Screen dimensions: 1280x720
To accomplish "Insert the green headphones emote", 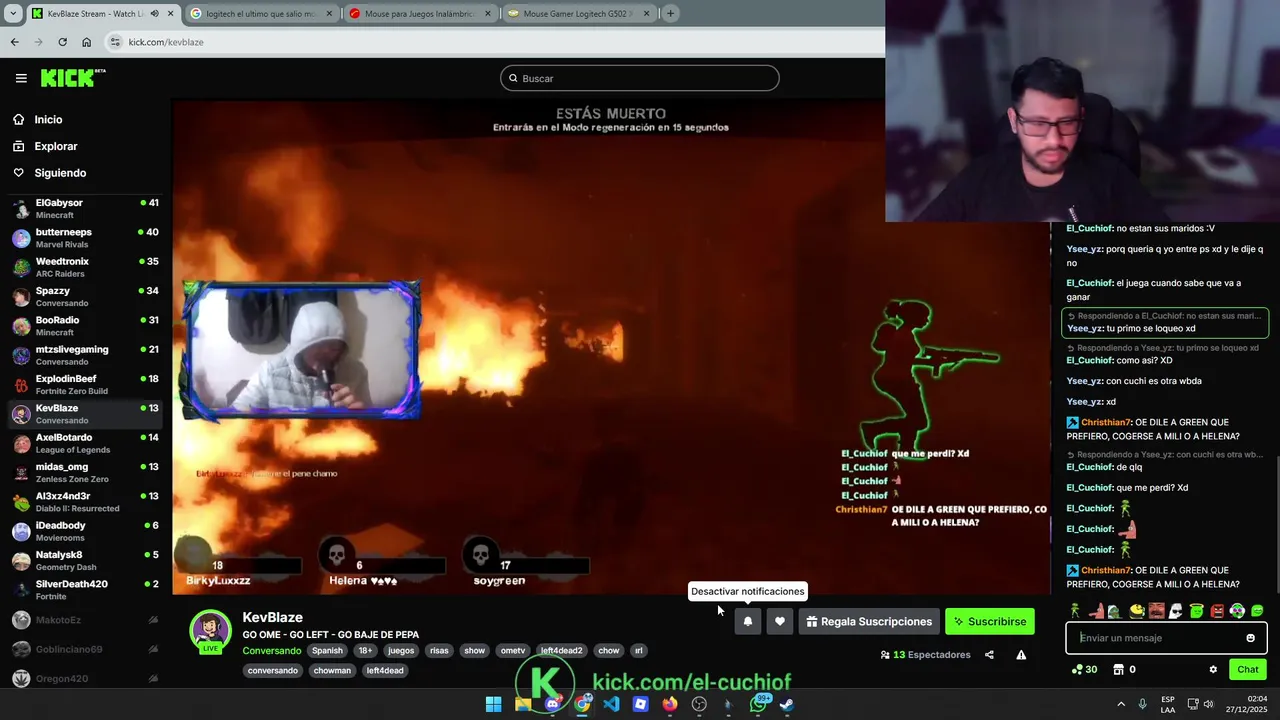I will (x=1237, y=611).
